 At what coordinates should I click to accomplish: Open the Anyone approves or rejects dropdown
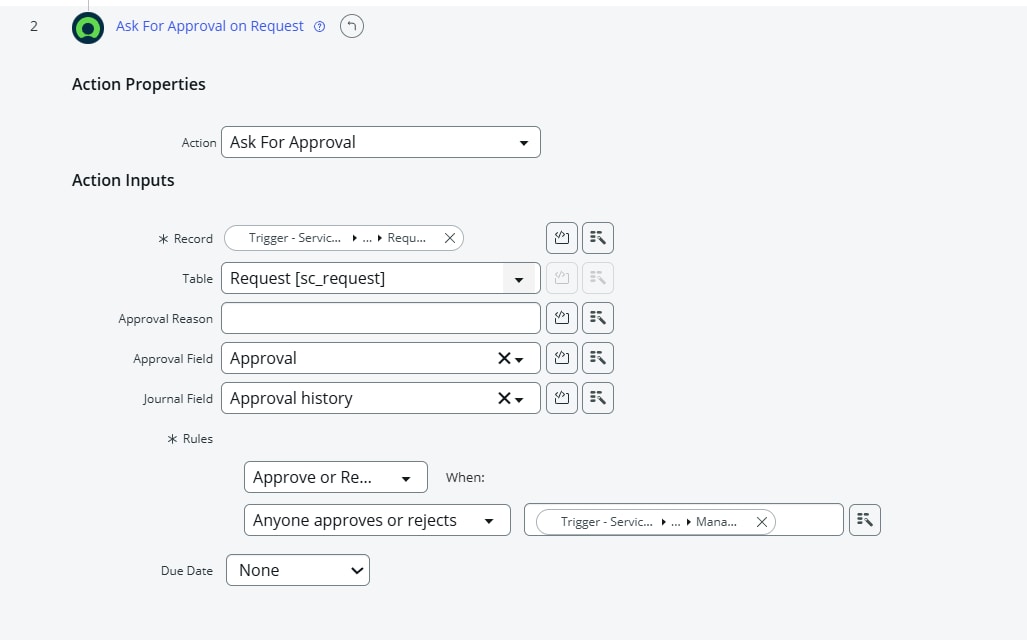click(x=373, y=520)
